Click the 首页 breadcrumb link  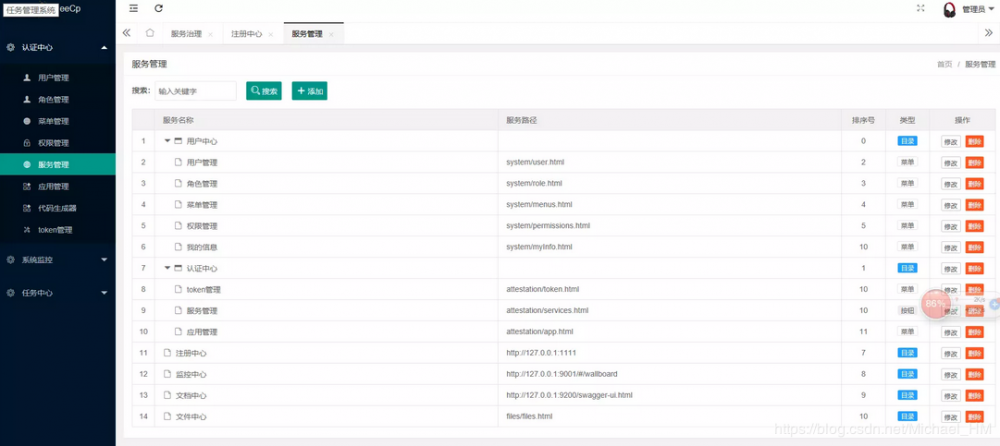pyautogui.click(x=945, y=64)
